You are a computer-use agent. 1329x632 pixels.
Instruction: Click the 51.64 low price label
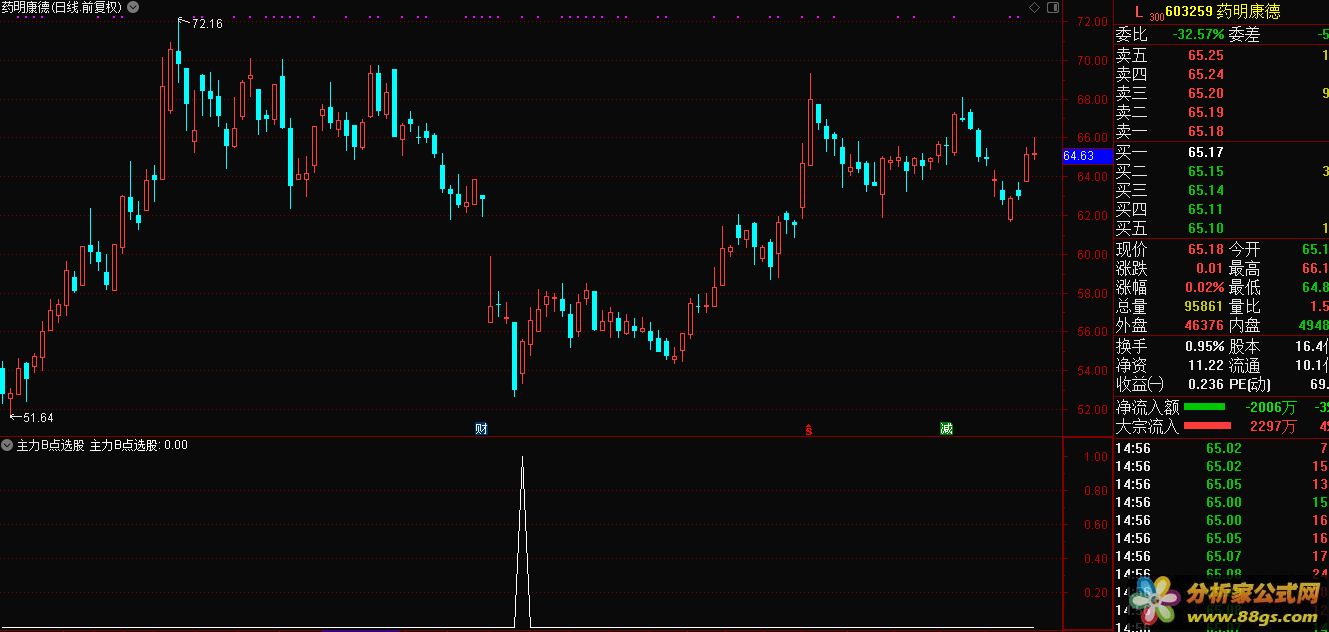tap(38, 417)
